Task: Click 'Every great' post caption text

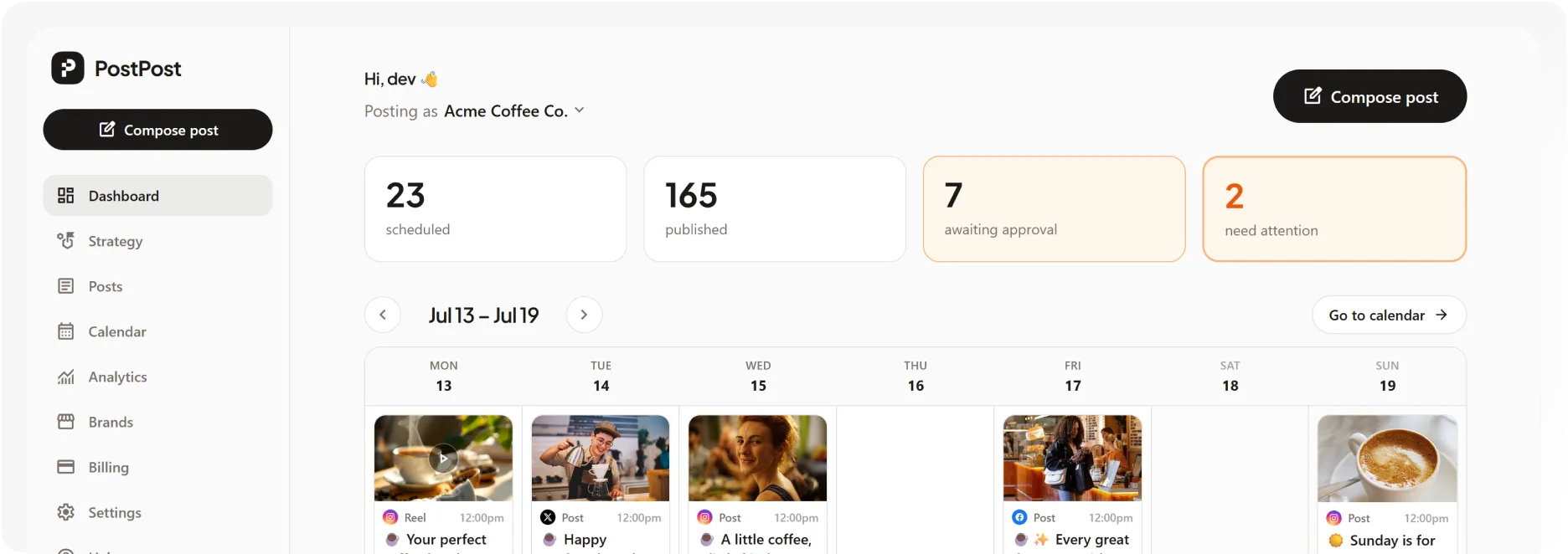Action: pos(1092,540)
